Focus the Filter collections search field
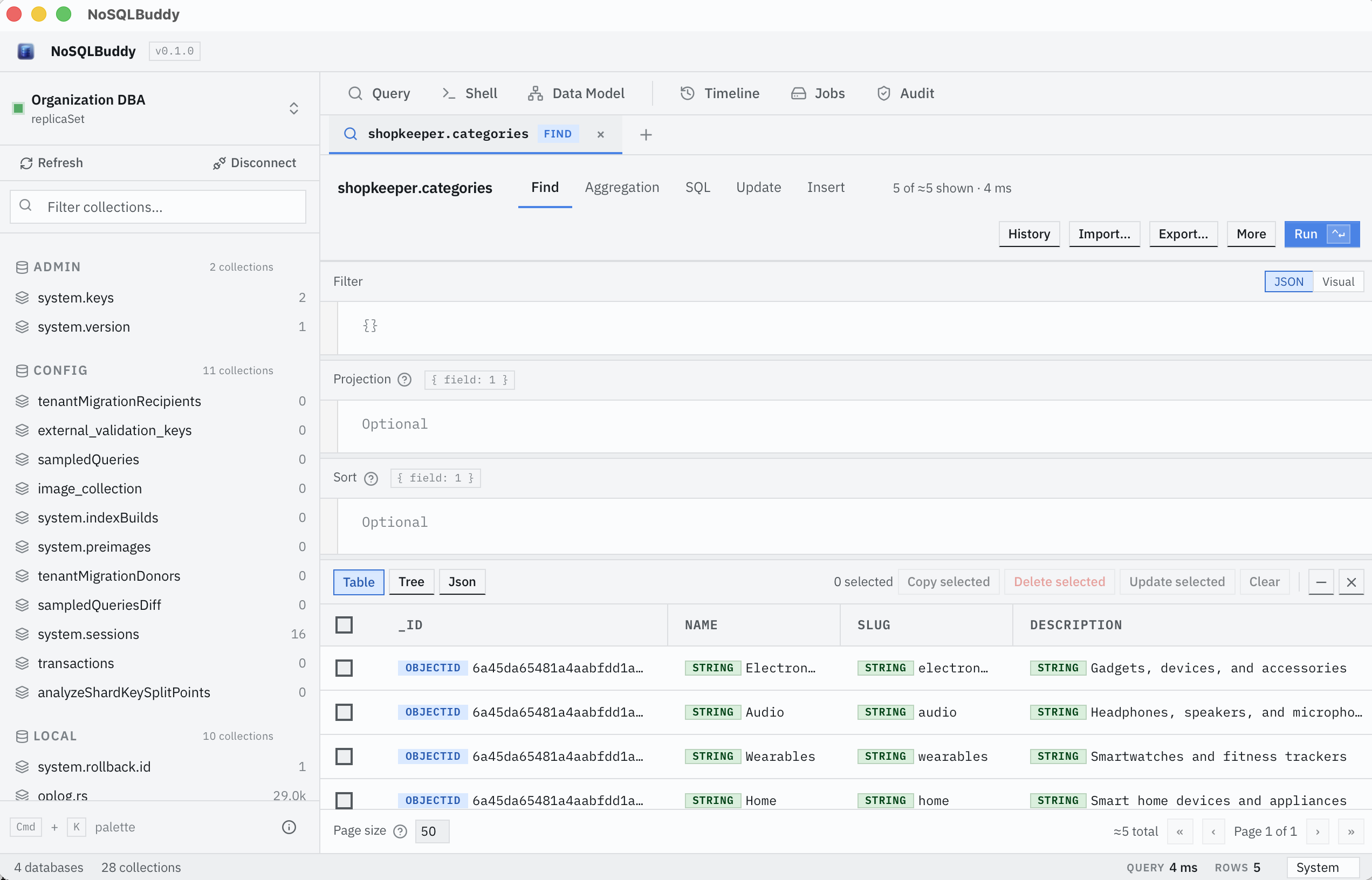 click(x=157, y=207)
